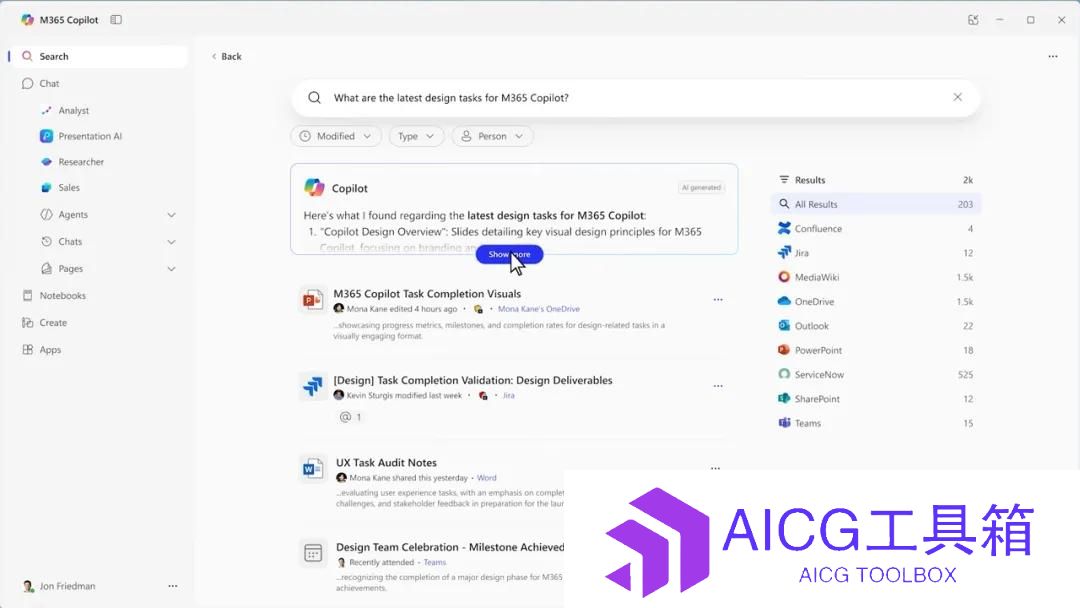The height and width of the screenshot is (608, 1080).
Task: Click the M365 Copilot app logo
Action: [27, 20]
